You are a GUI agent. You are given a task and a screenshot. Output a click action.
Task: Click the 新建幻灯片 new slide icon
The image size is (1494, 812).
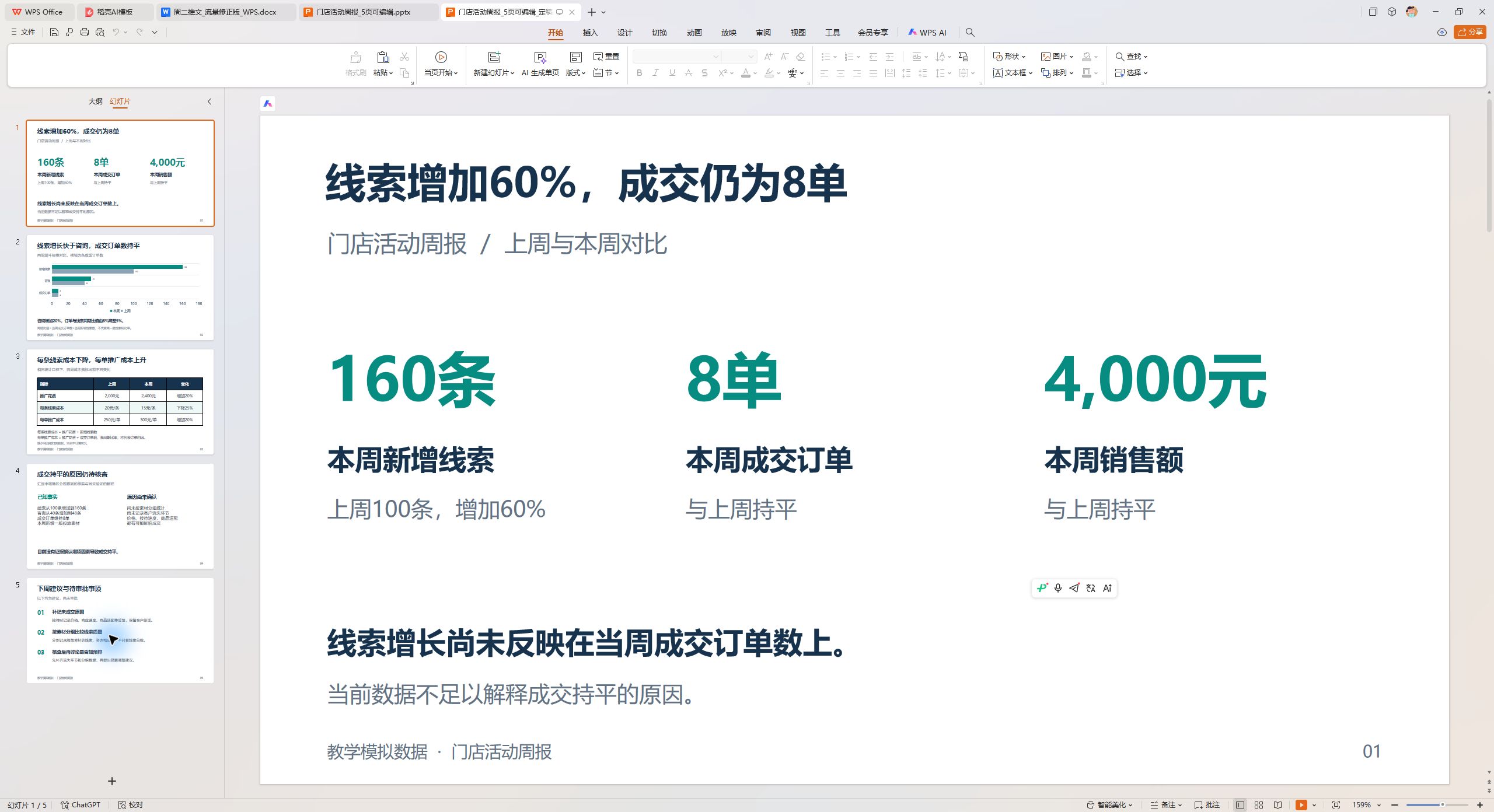[494, 57]
